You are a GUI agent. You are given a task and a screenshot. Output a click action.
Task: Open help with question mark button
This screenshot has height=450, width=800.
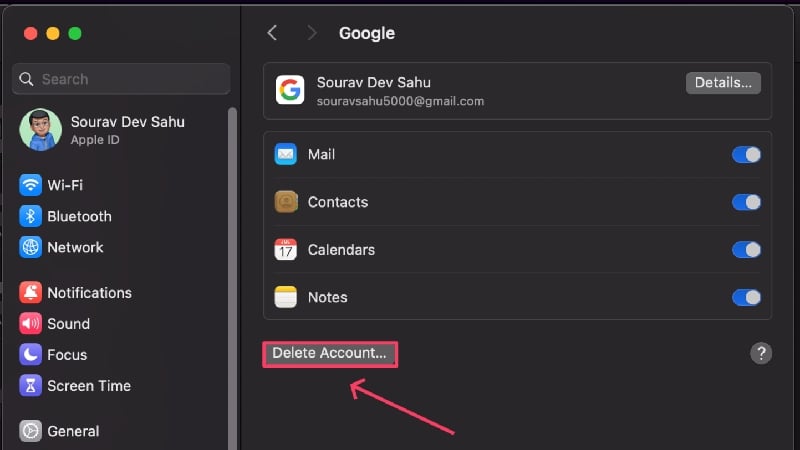[x=761, y=353]
